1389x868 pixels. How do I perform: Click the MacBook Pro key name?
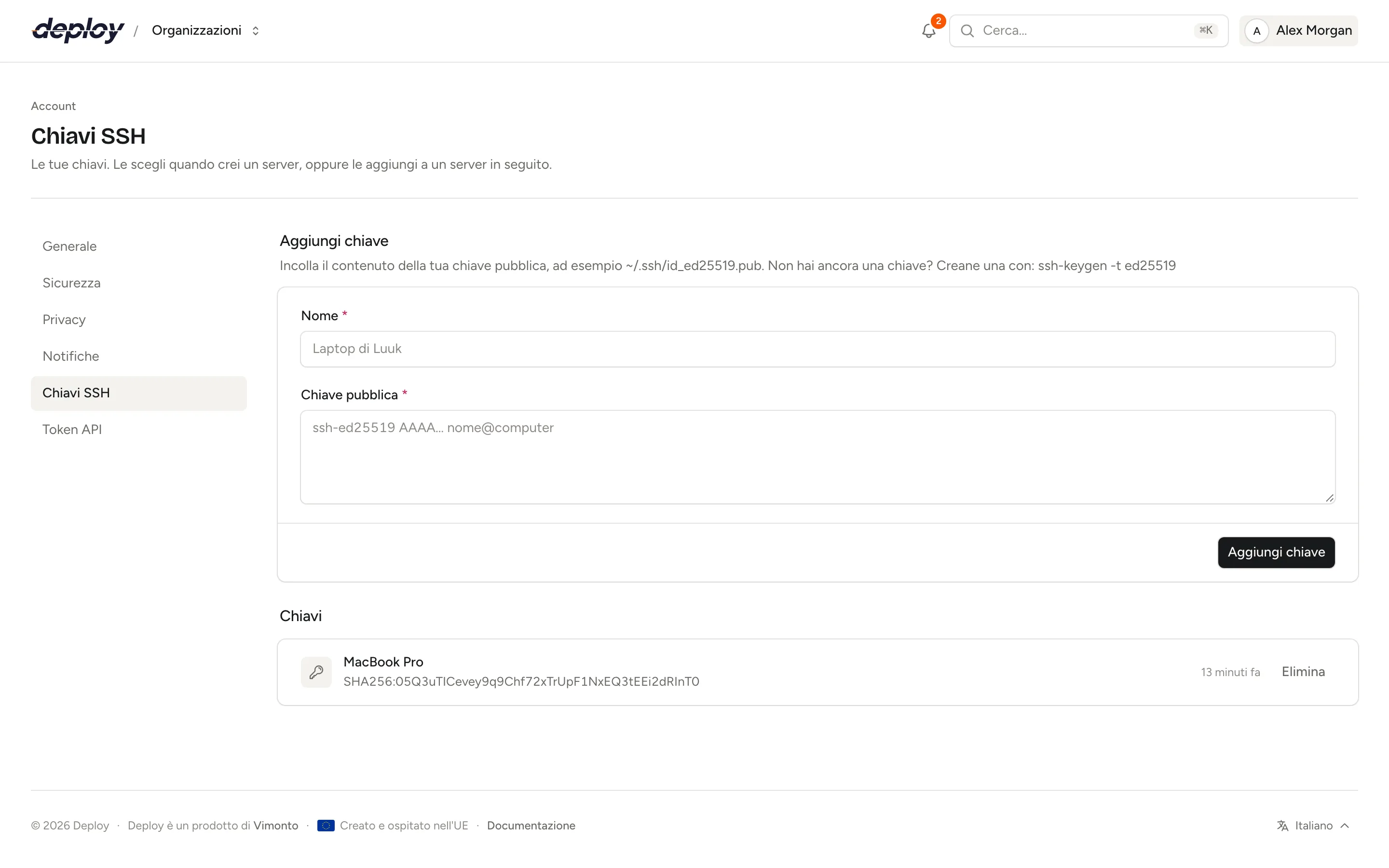coord(383,662)
